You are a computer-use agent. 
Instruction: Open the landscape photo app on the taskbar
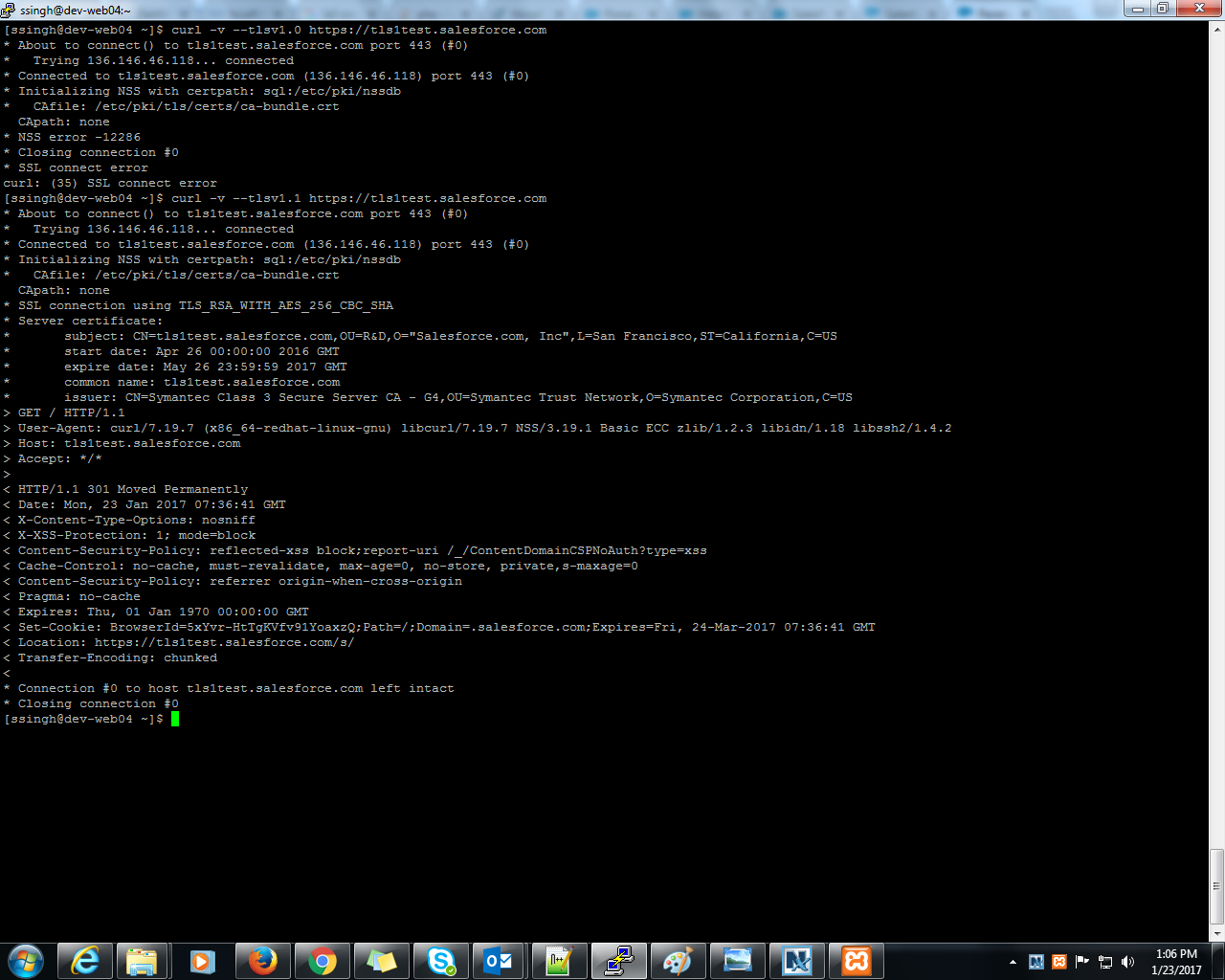coord(737,961)
